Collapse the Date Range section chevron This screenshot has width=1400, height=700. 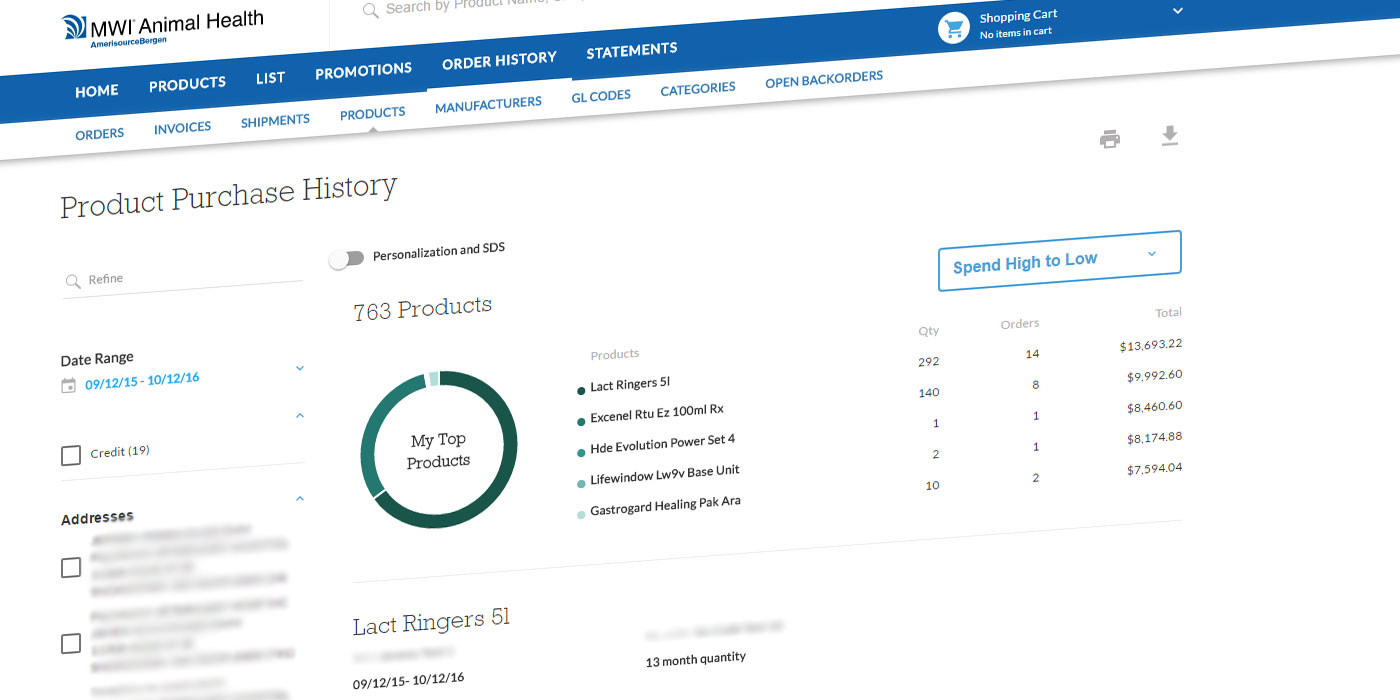[299, 368]
